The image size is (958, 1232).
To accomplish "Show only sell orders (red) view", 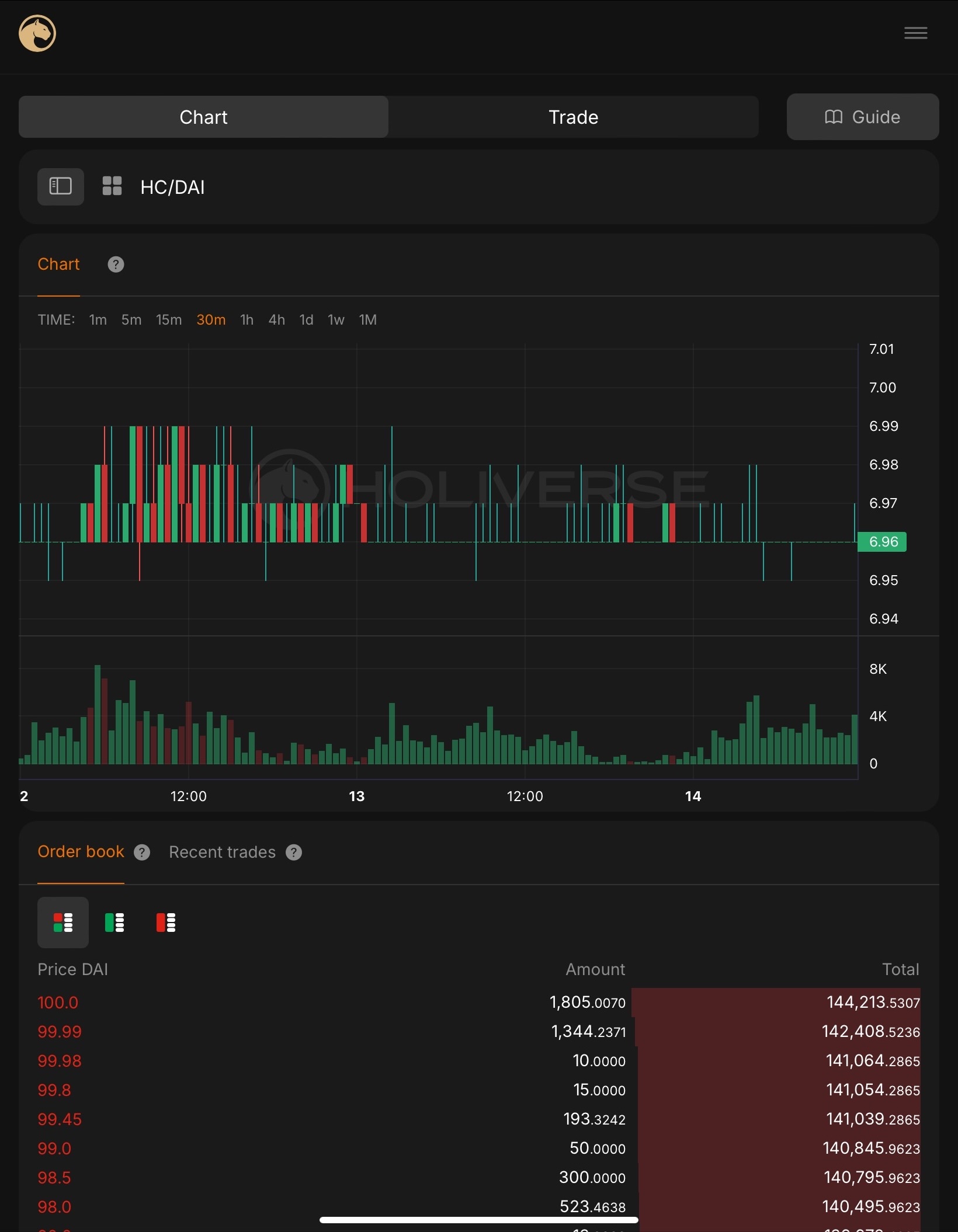I will point(166,923).
